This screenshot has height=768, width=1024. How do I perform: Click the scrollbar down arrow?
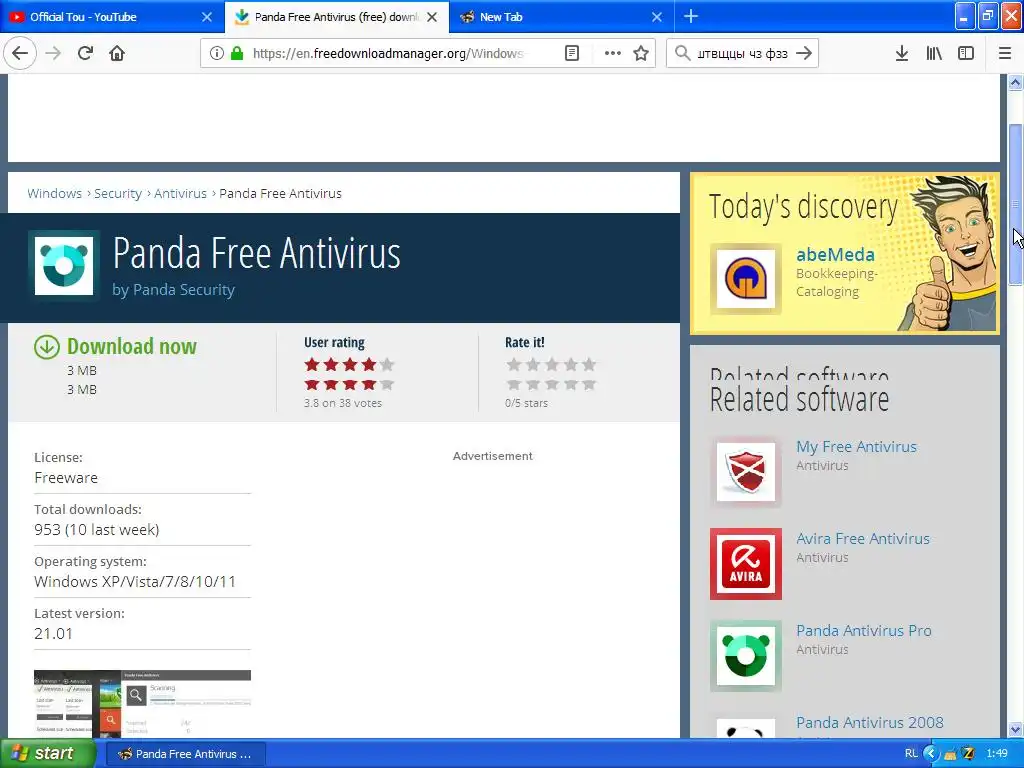click(x=1015, y=729)
